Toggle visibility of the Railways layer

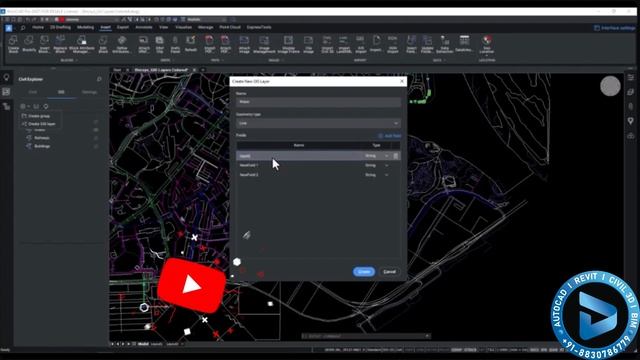coord(96,138)
